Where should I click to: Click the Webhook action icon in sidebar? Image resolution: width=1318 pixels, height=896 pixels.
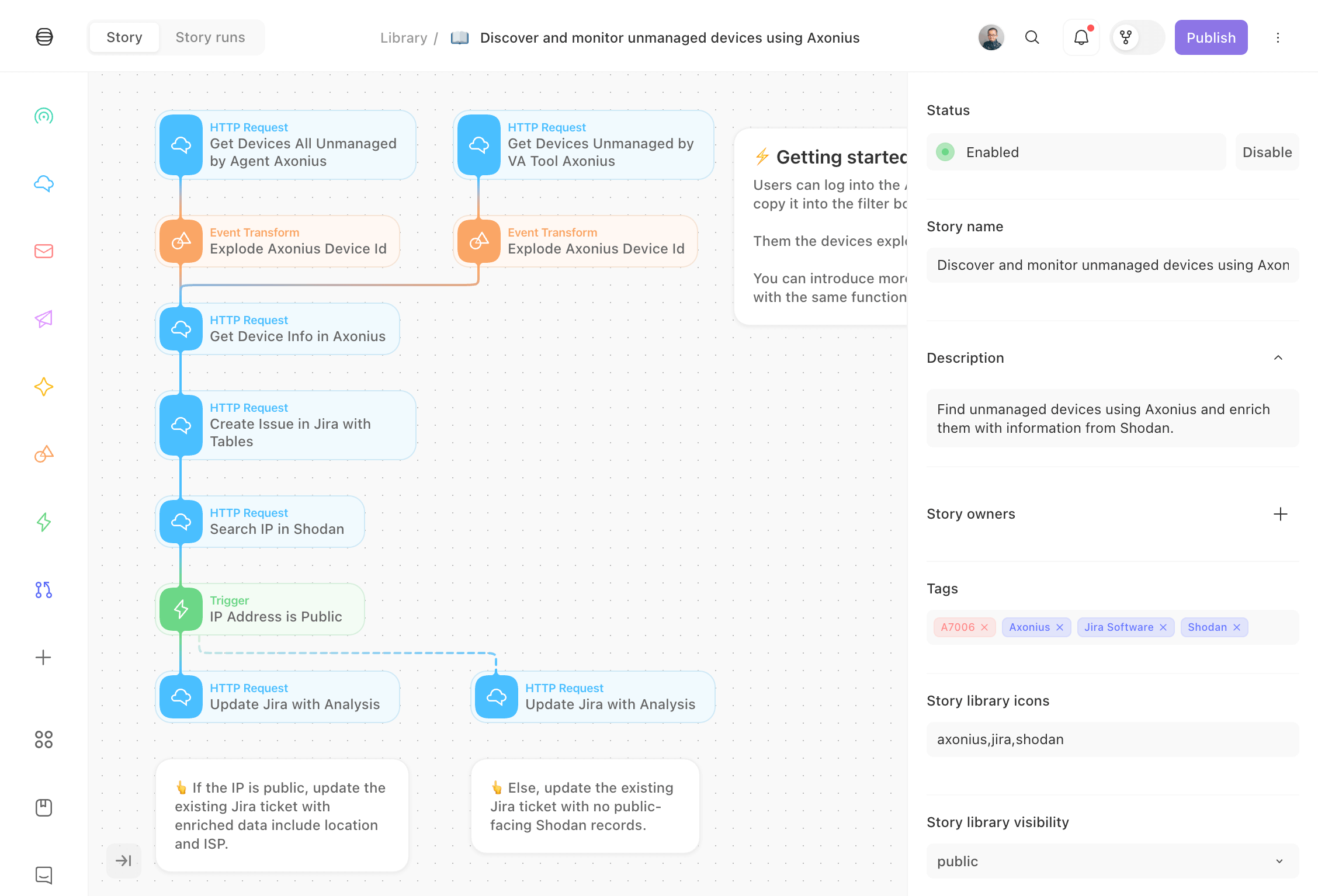pyautogui.click(x=44, y=116)
